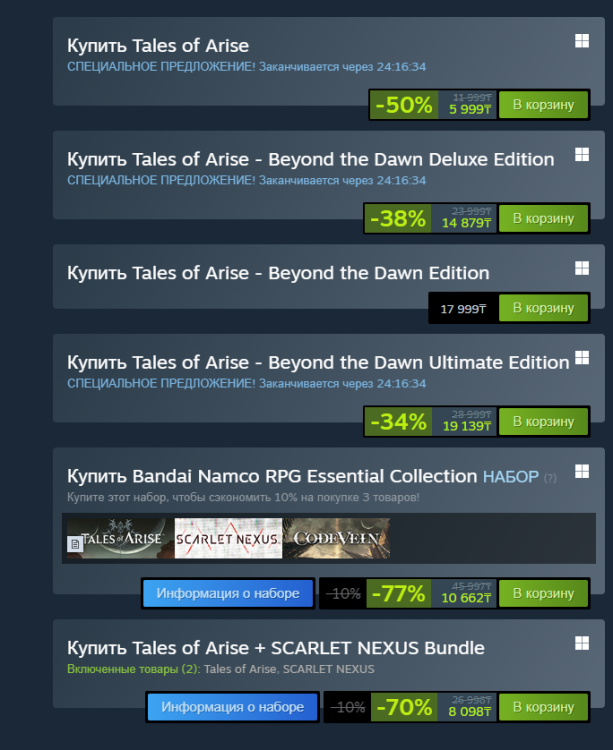This screenshot has height=750, width=613.
Task: Open Scarlet Nexus thumbnail in collection
Action: 228,539
